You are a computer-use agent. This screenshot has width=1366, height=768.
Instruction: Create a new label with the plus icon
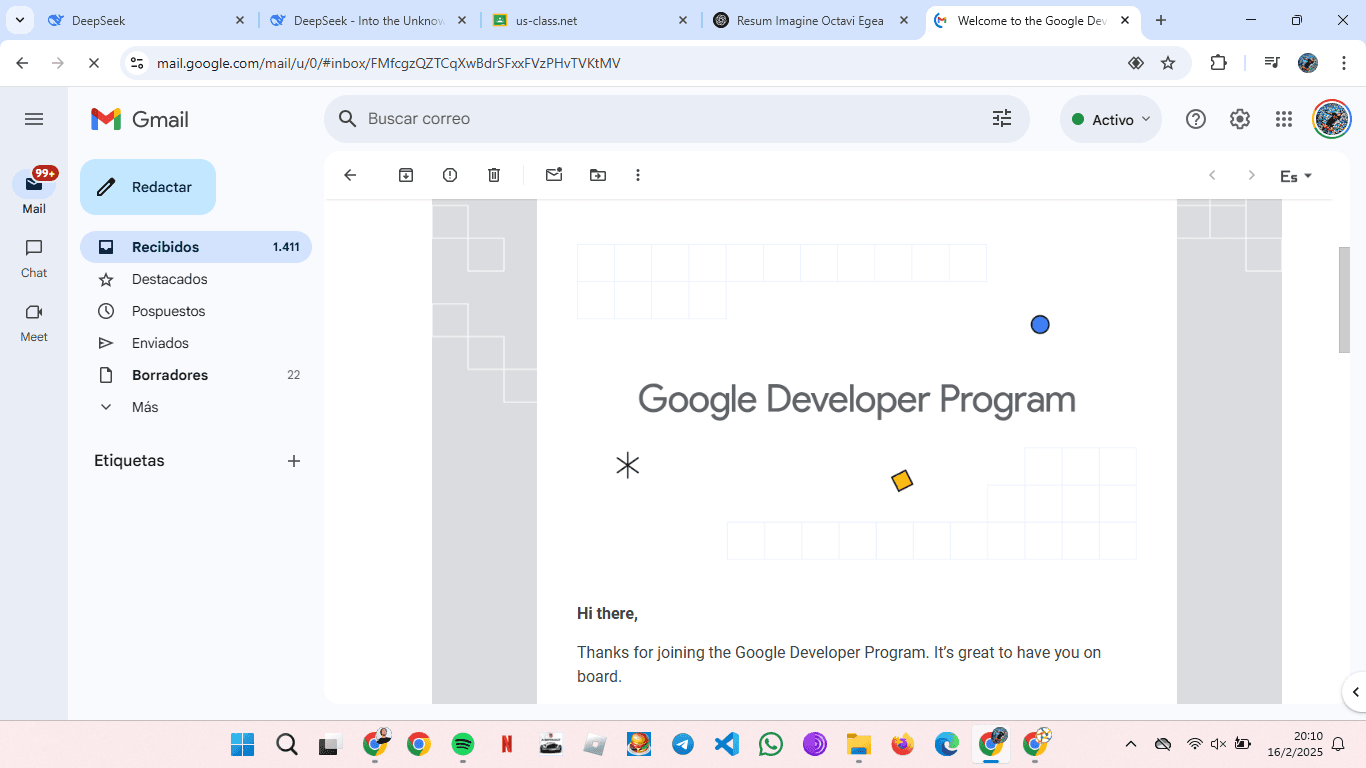coord(294,461)
